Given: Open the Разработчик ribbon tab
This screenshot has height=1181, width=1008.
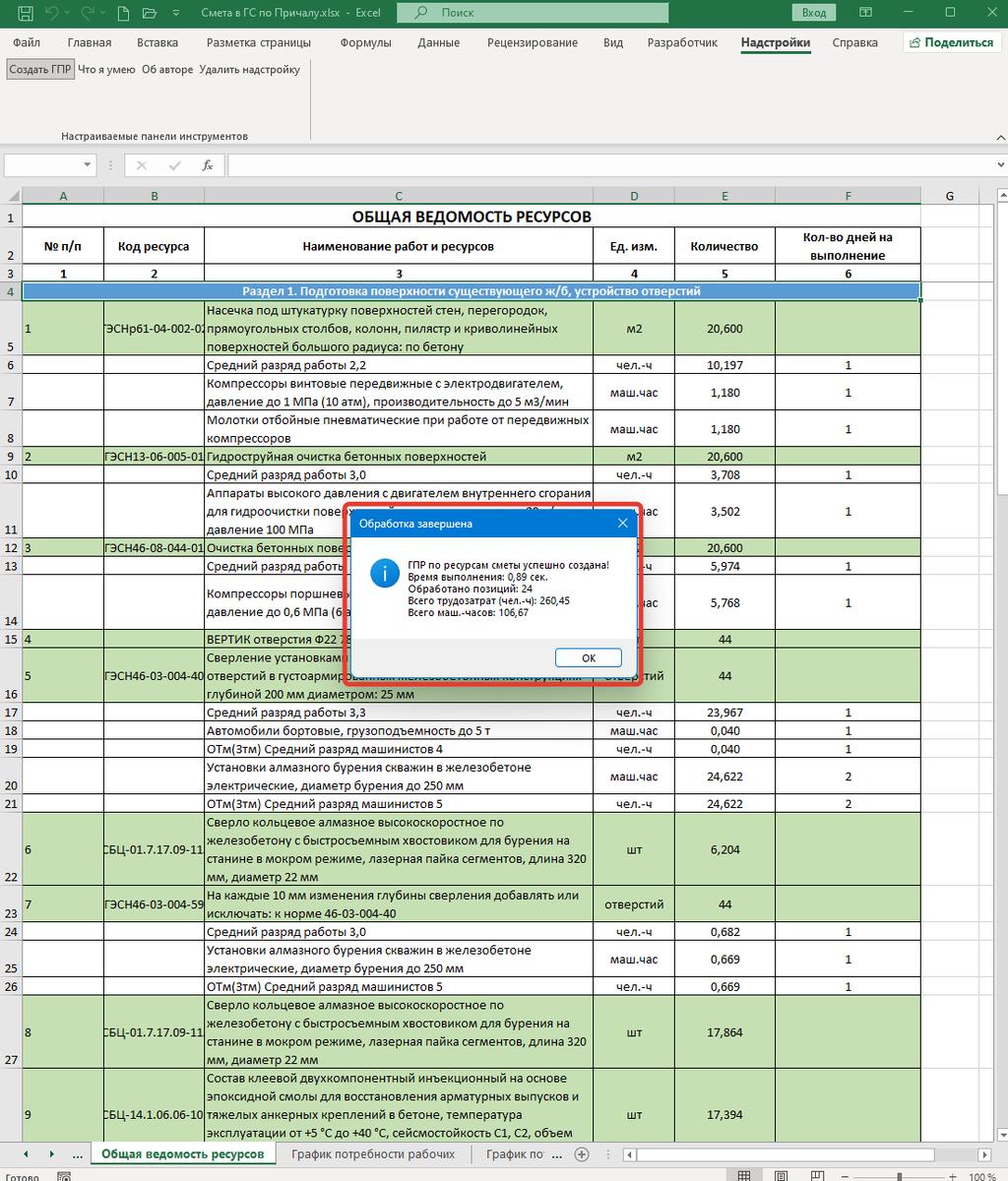Looking at the screenshot, I should [x=682, y=43].
